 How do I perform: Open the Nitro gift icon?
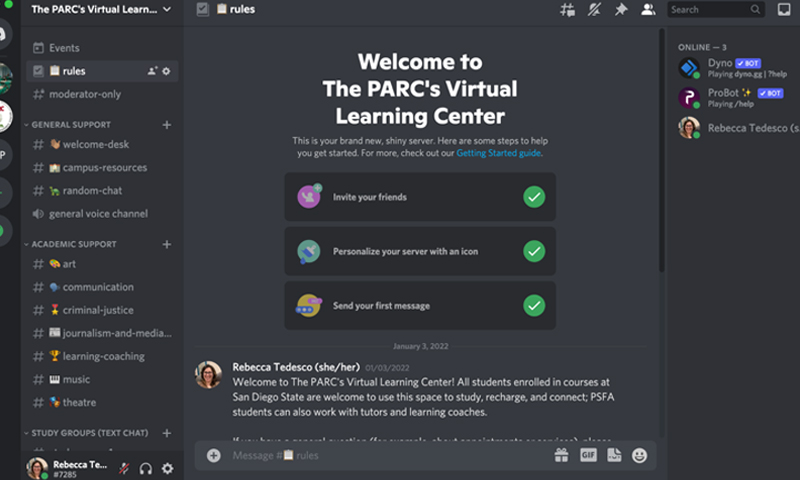coord(561,455)
